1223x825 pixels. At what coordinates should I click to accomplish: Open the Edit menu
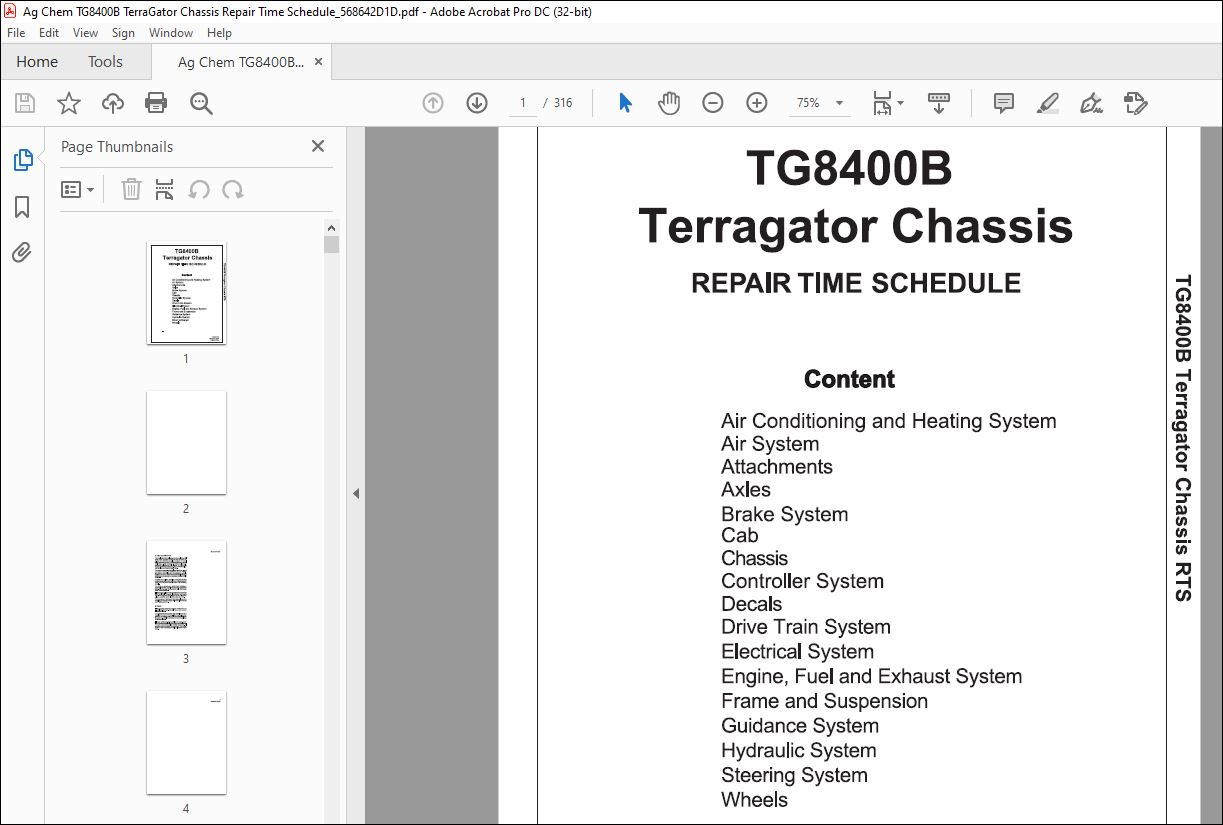pyautogui.click(x=49, y=33)
